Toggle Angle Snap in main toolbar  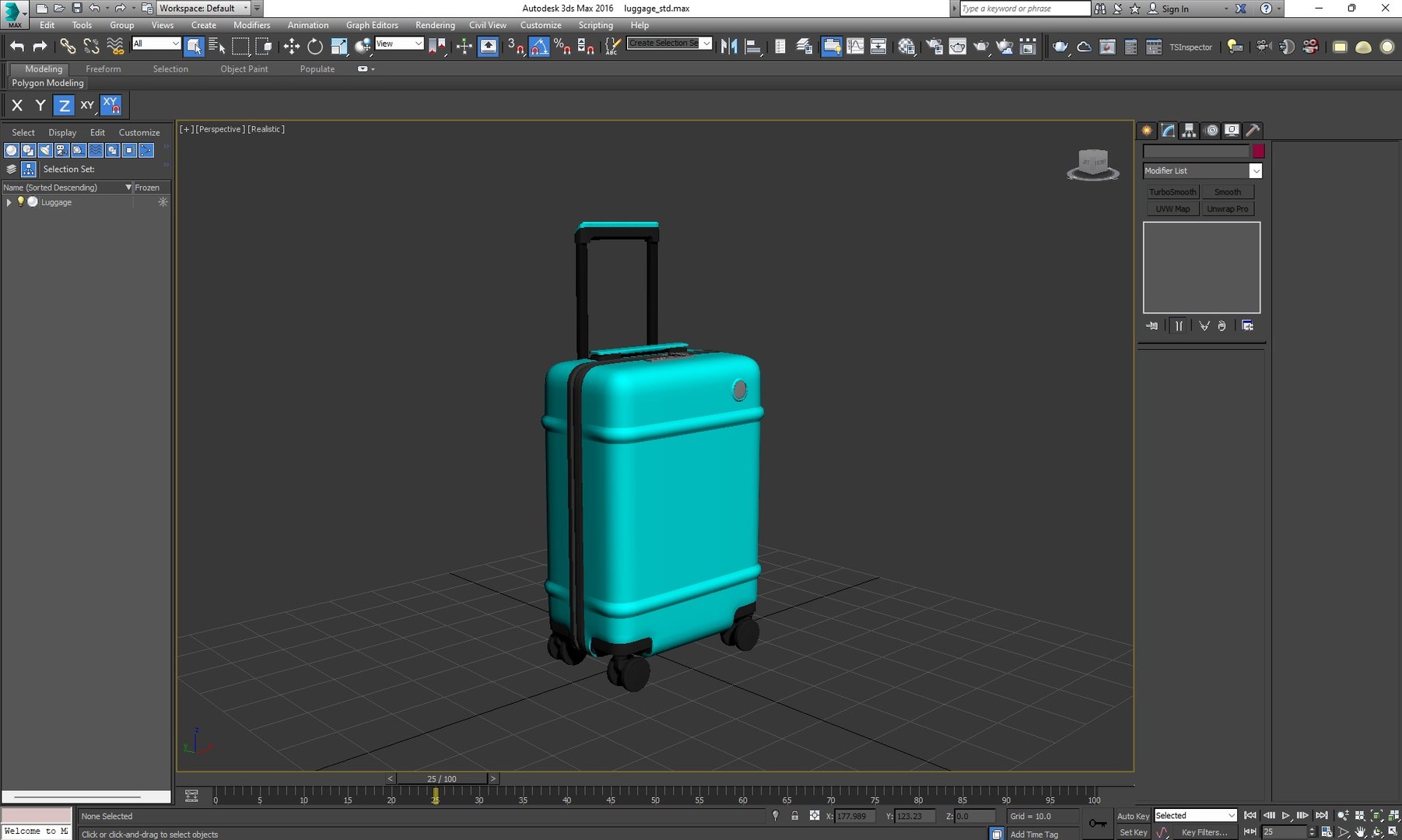coord(539,47)
